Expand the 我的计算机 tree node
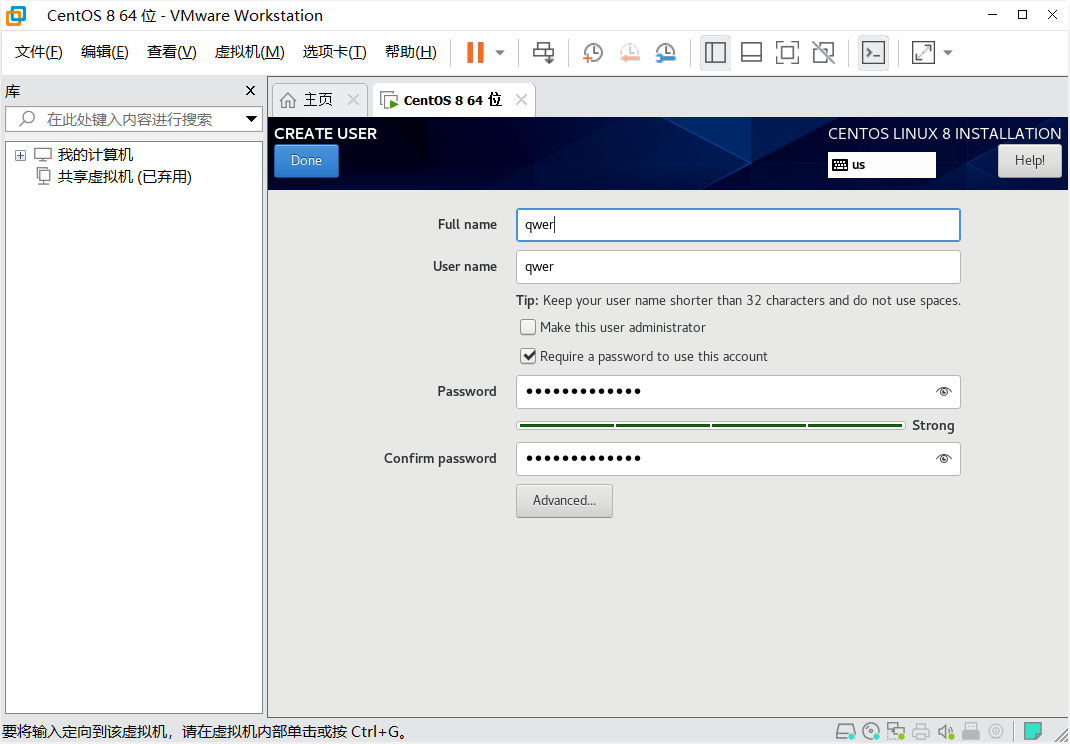The height and width of the screenshot is (744, 1070). (x=20, y=156)
